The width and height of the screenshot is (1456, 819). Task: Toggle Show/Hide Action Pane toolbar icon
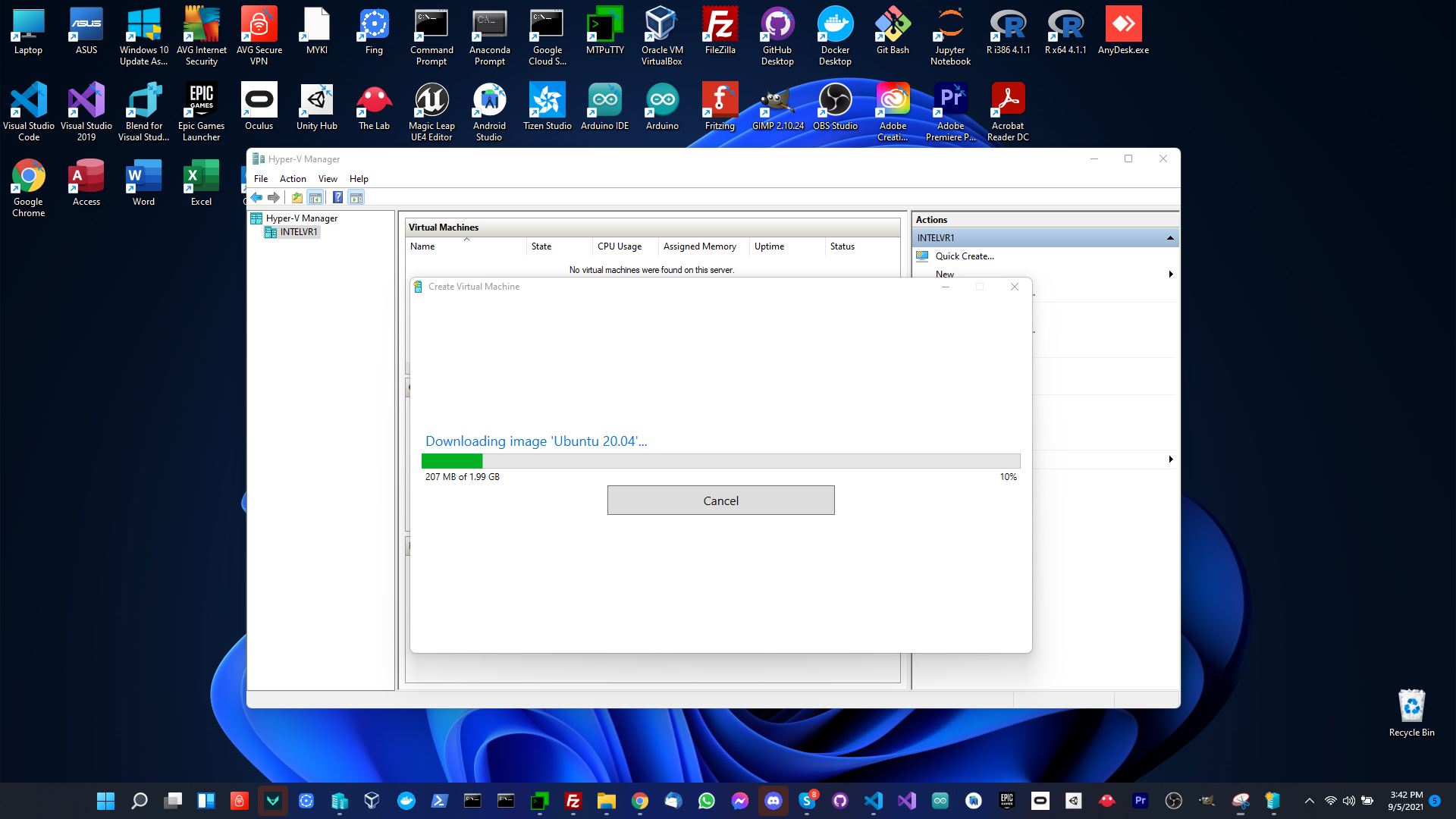pos(356,198)
